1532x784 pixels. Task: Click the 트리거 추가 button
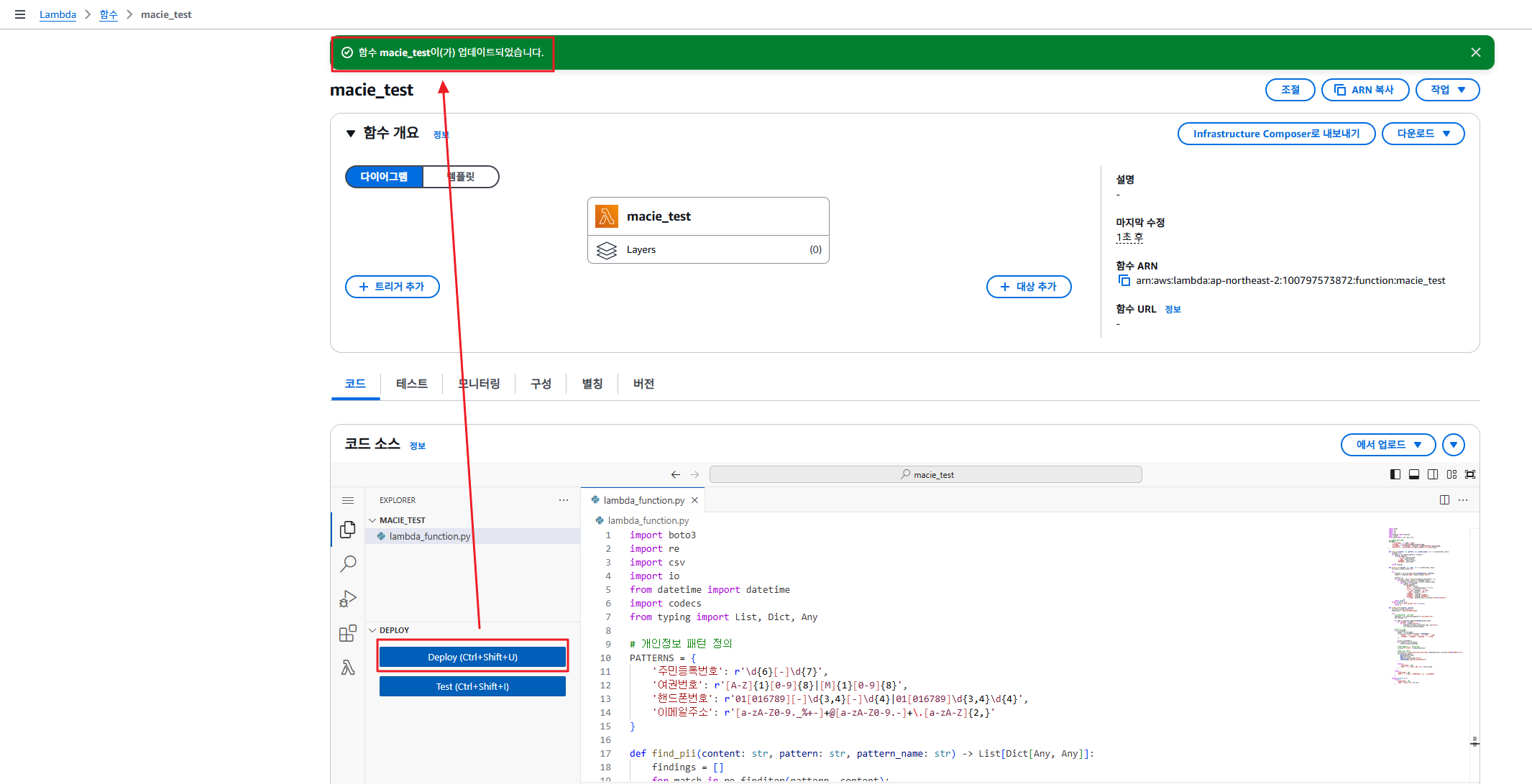392,287
